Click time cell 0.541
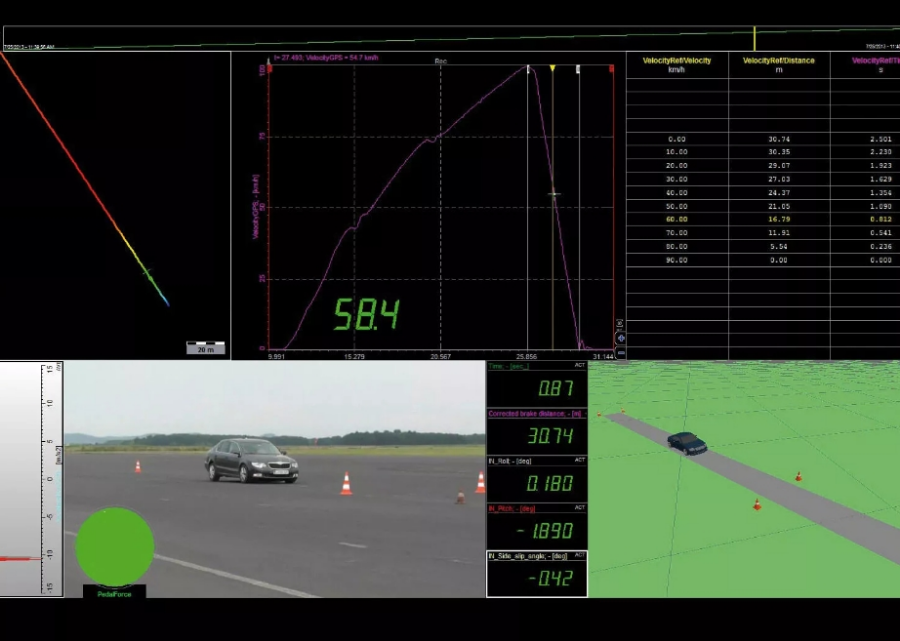900x641 pixels. [x=880, y=233]
